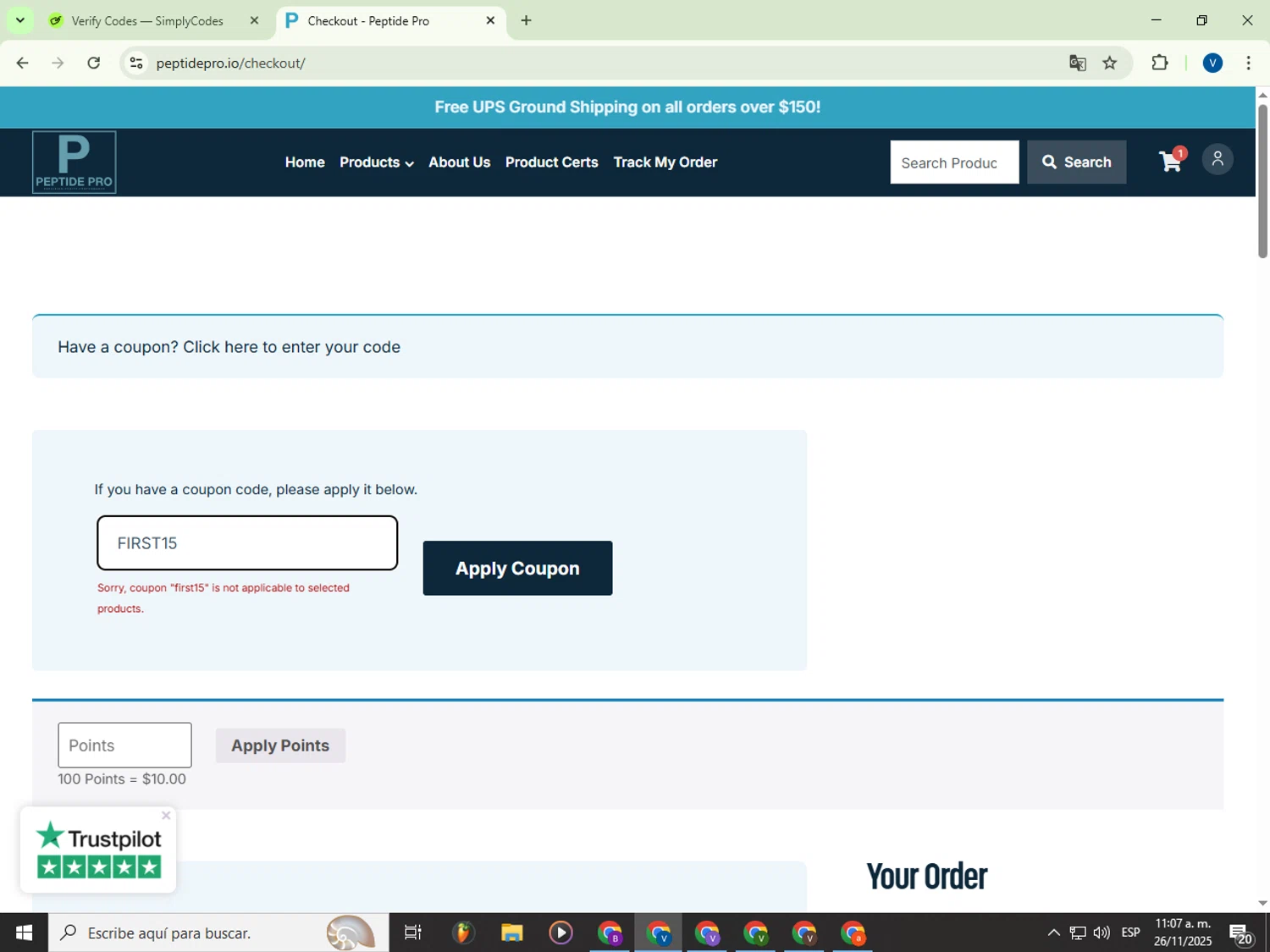Open About Us page
The image size is (1270, 952).
pyautogui.click(x=460, y=162)
